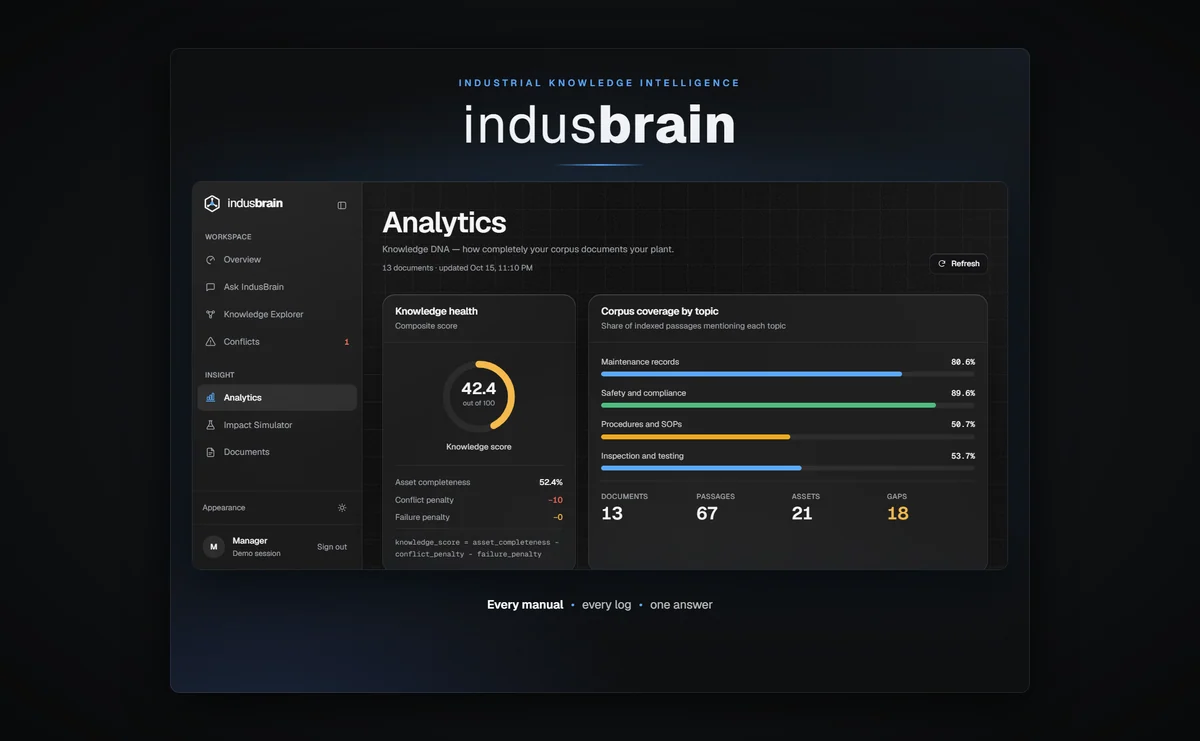Click the Asset completeness 52.4% value
Image resolution: width=1200 pixels, height=741 pixels.
click(551, 482)
